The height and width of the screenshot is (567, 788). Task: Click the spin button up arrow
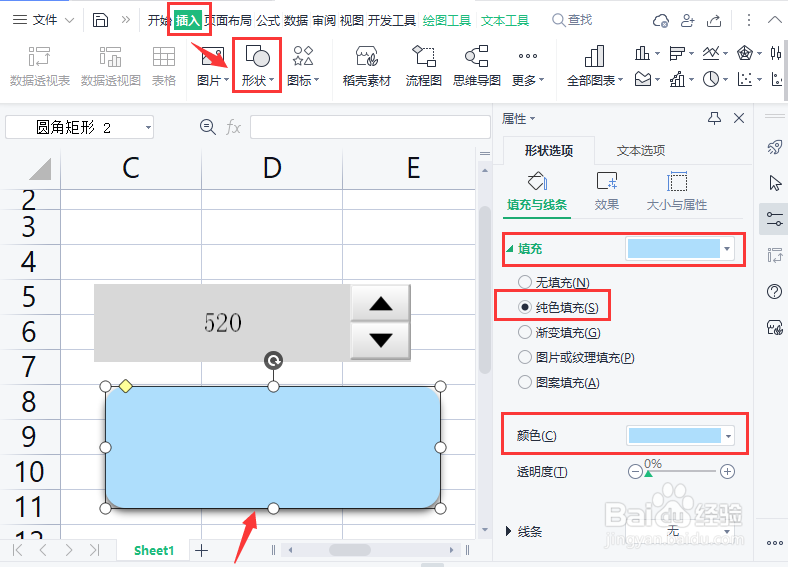click(x=380, y=303)
